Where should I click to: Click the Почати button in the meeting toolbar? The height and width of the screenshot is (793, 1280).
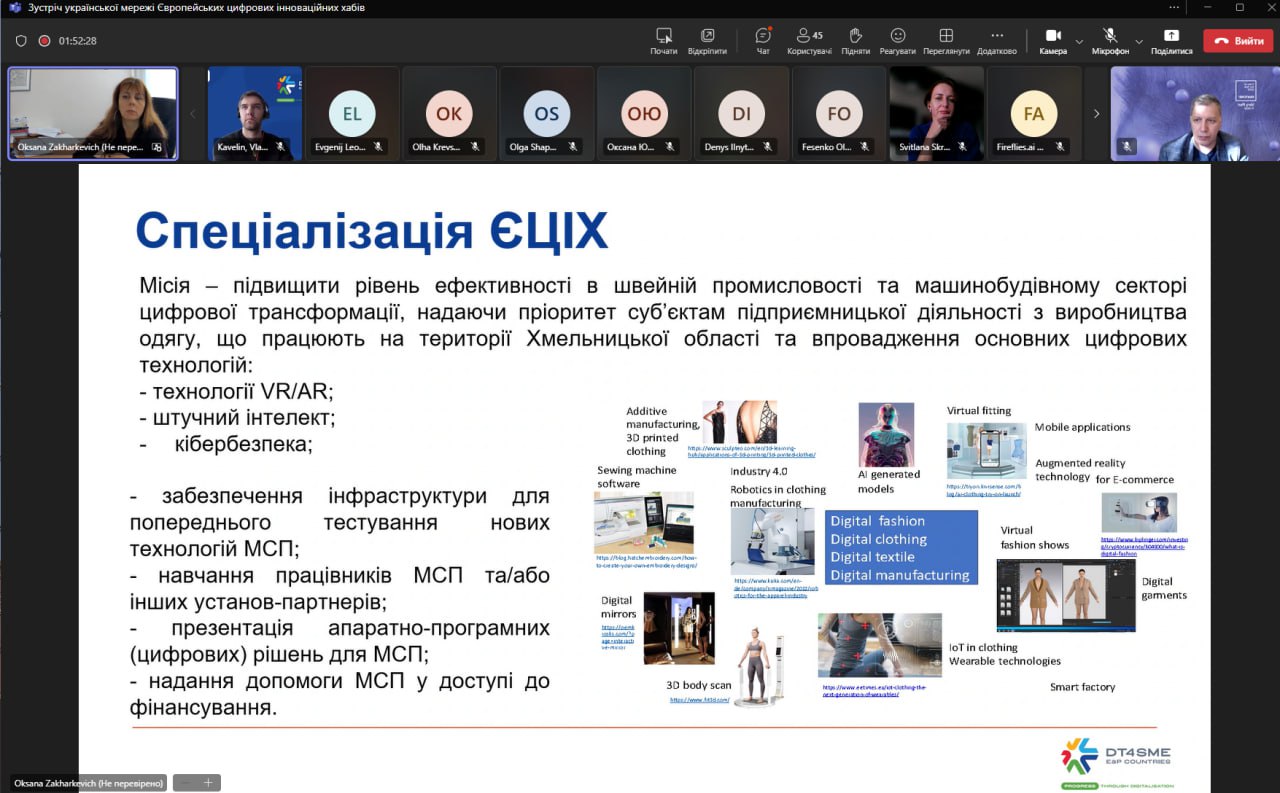point(663,40)
